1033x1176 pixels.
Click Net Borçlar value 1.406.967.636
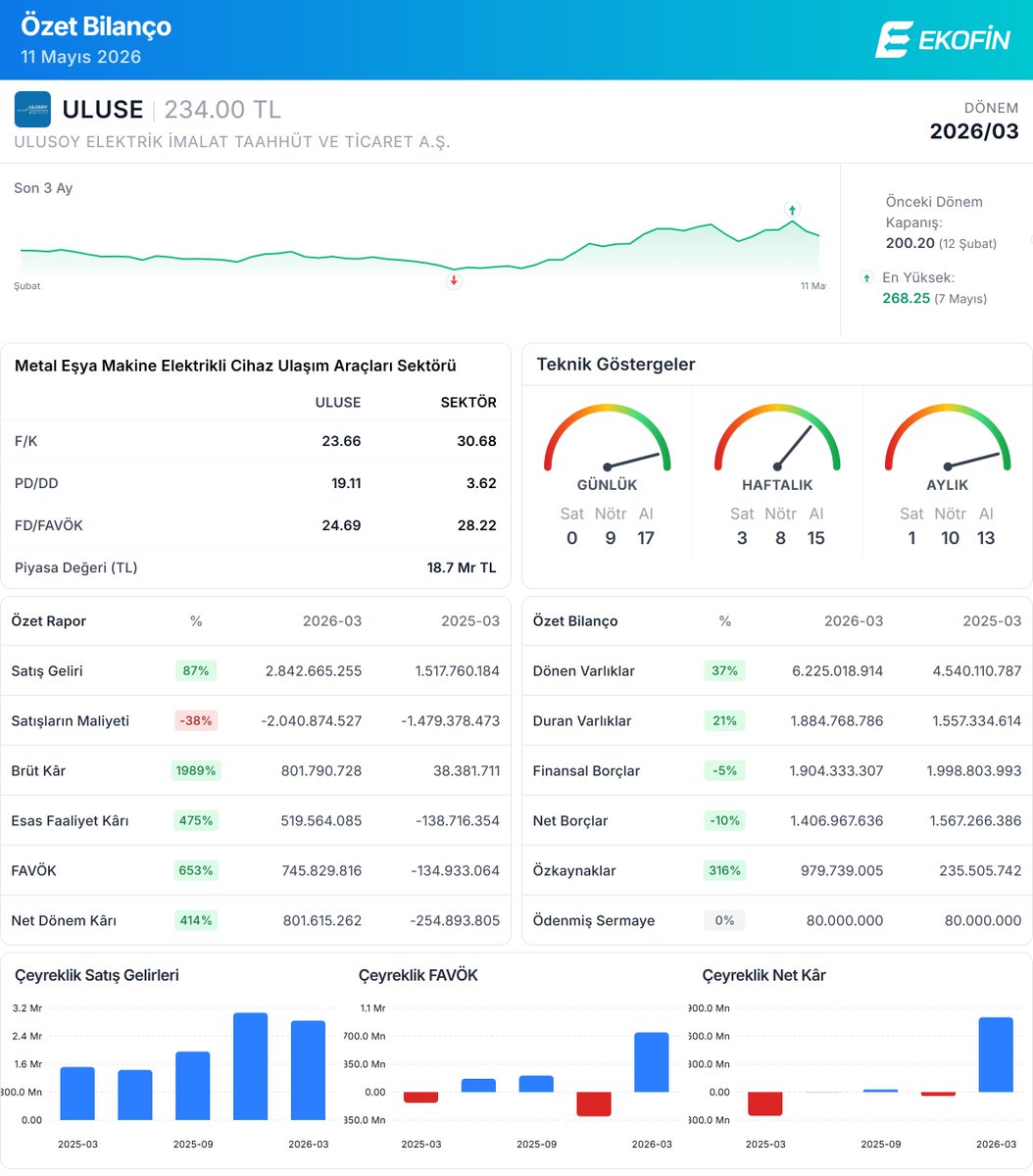tap(838, 821)
